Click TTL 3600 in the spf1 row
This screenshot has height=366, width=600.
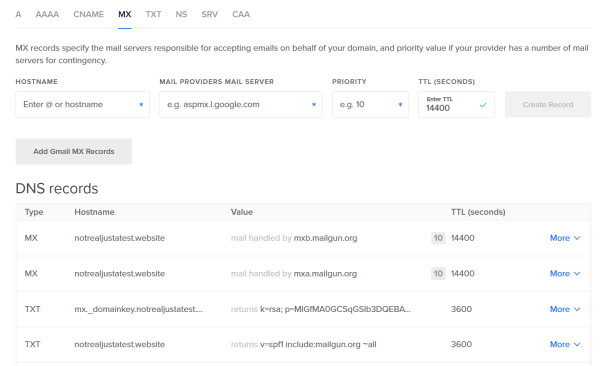[461, 344]
